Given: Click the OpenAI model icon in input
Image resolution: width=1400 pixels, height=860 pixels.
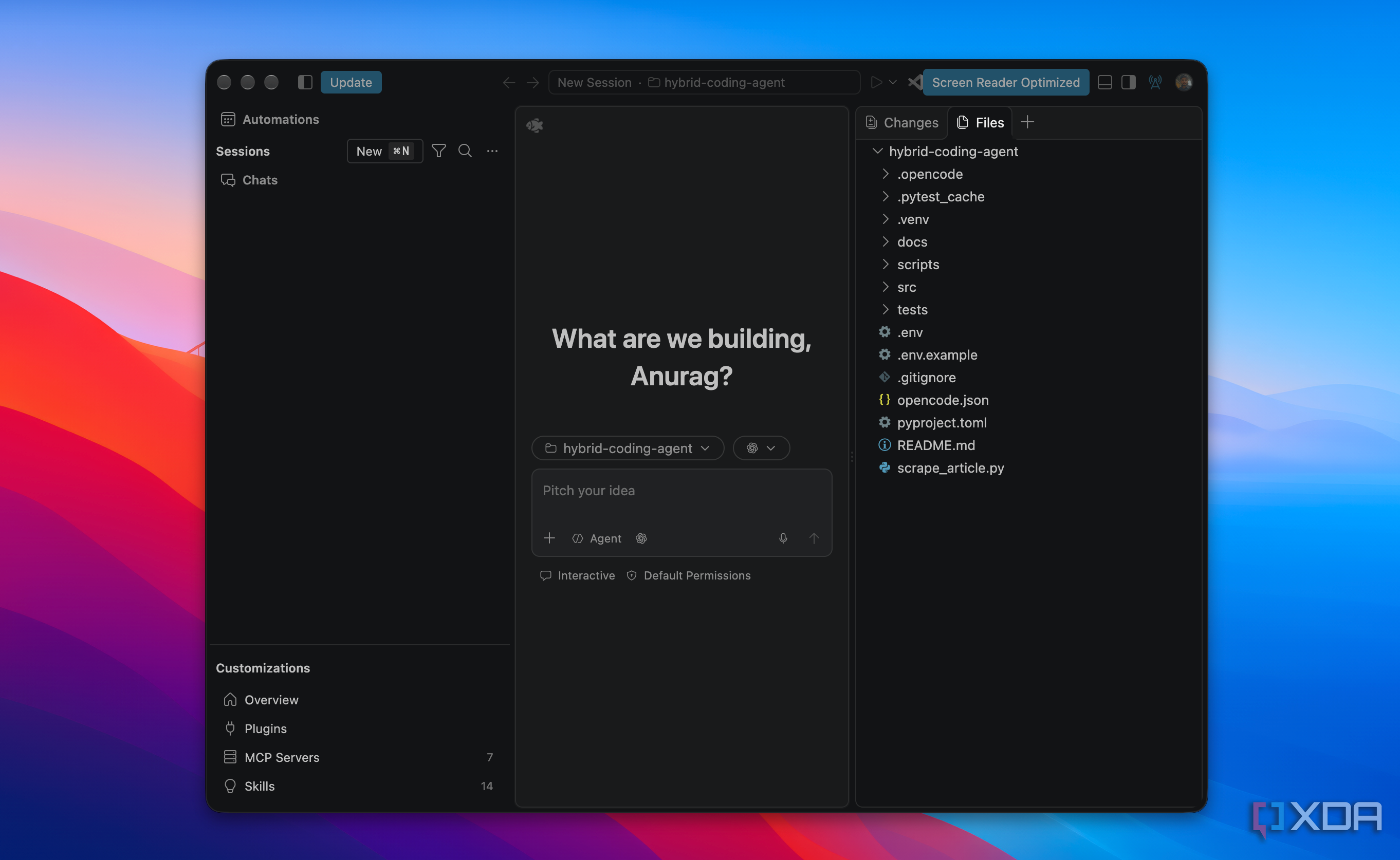Looking at the screenshot, I should click(641, 538).
